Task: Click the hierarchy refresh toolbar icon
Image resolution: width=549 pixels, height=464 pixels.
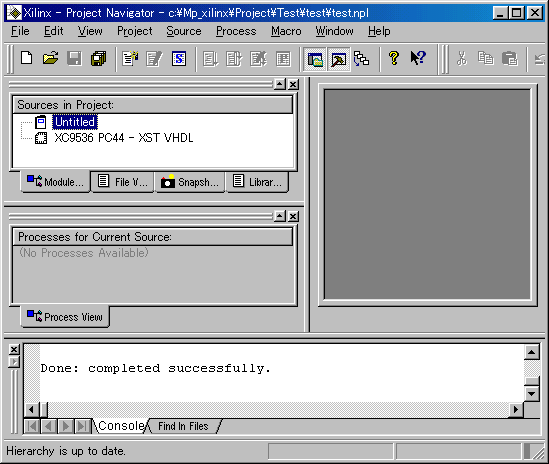Action: 361,58
